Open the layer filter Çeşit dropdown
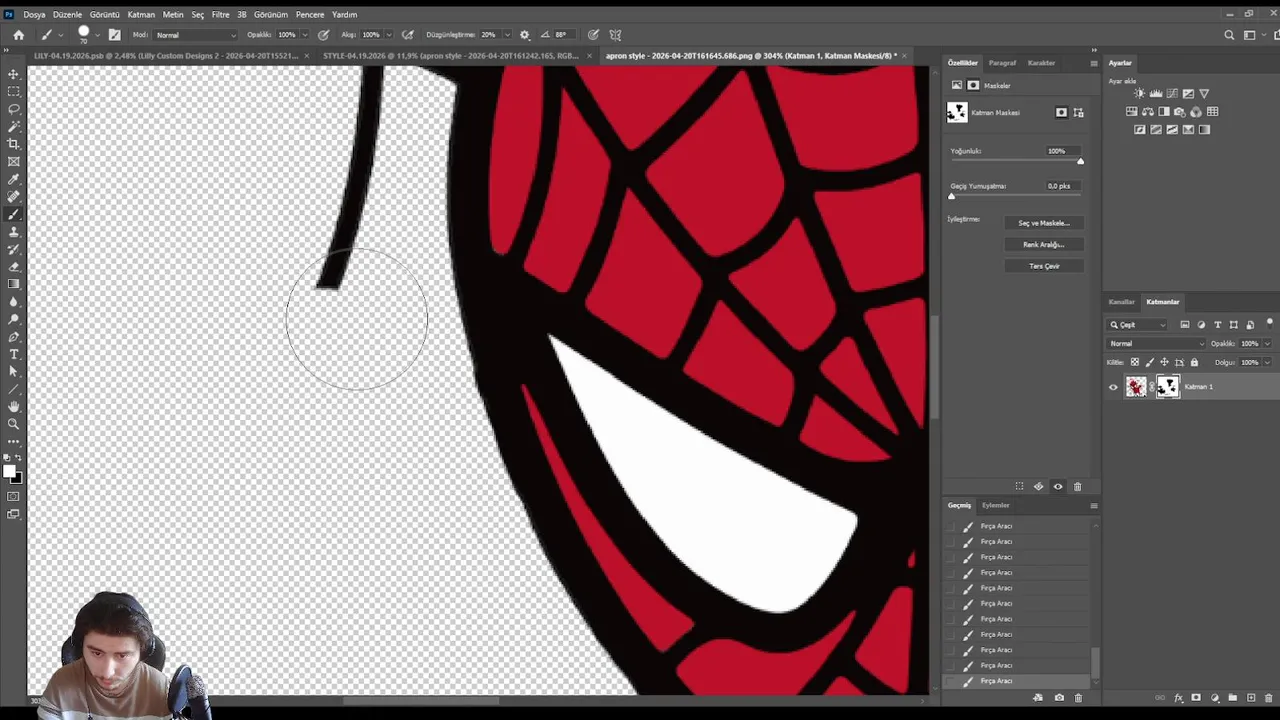Viewport: 1280px width, 720px height. point(1138,325)
